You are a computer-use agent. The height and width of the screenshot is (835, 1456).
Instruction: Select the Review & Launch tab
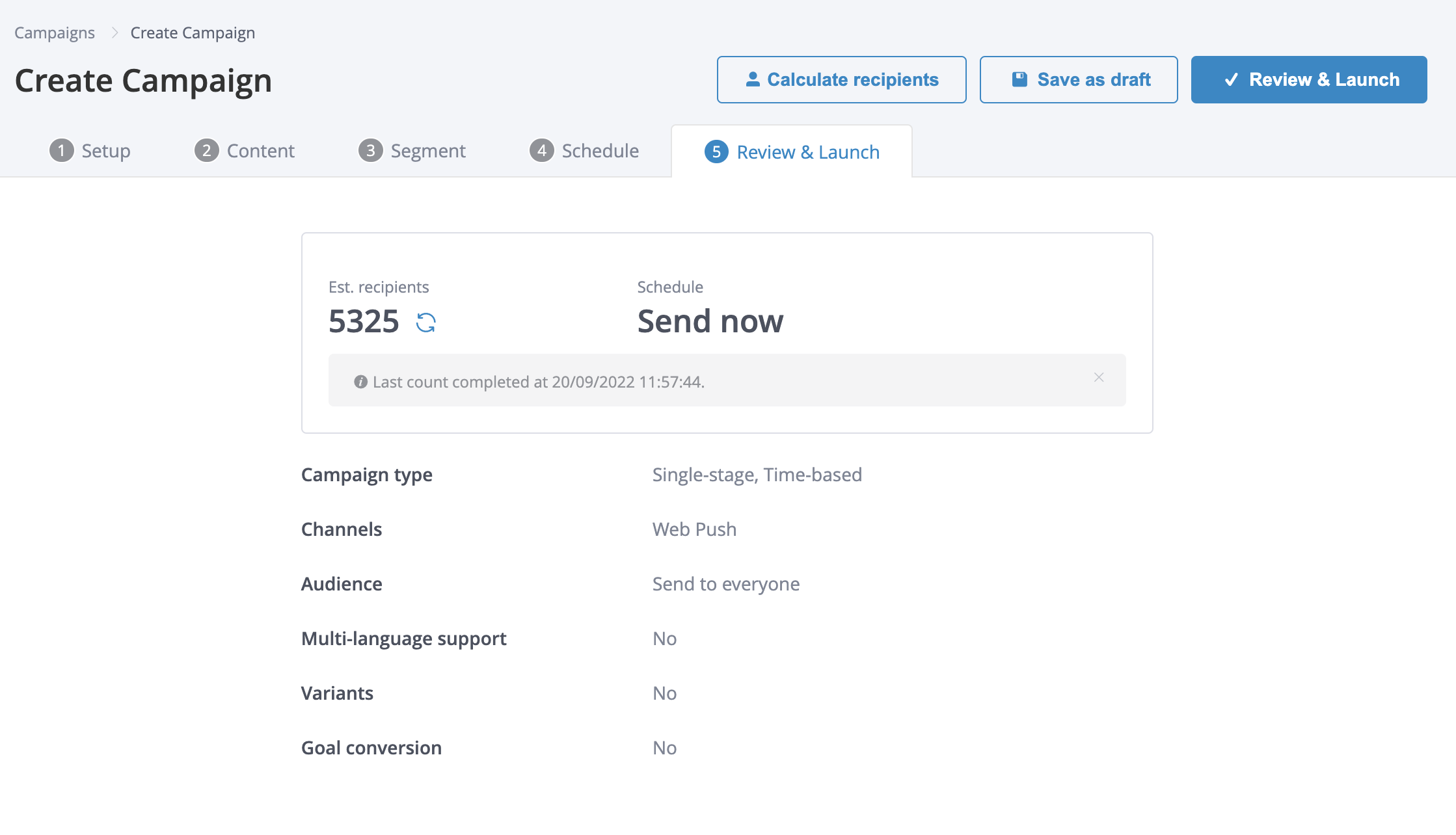click(807, 152)
